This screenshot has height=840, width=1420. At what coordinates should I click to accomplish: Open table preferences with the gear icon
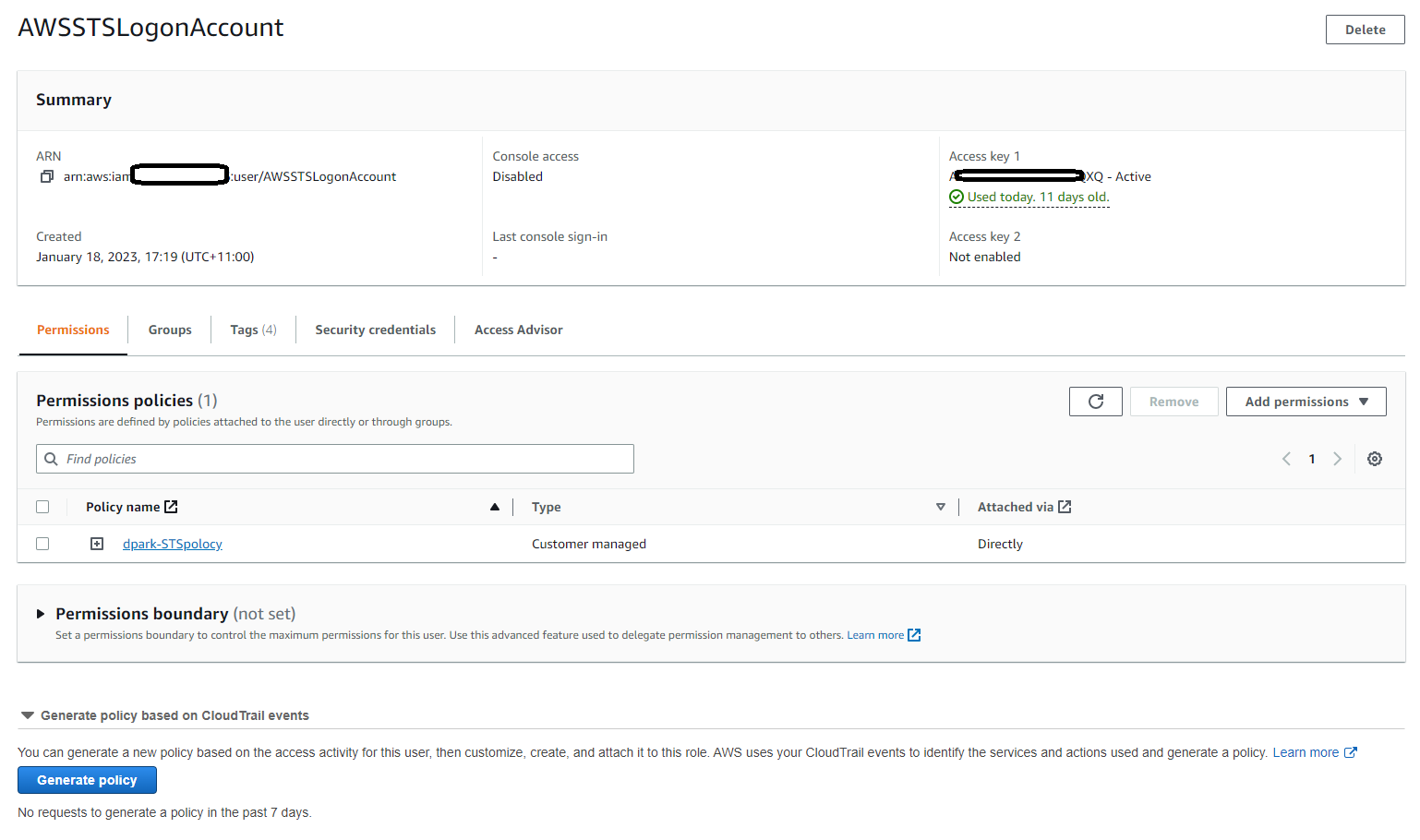(1375, 458)
